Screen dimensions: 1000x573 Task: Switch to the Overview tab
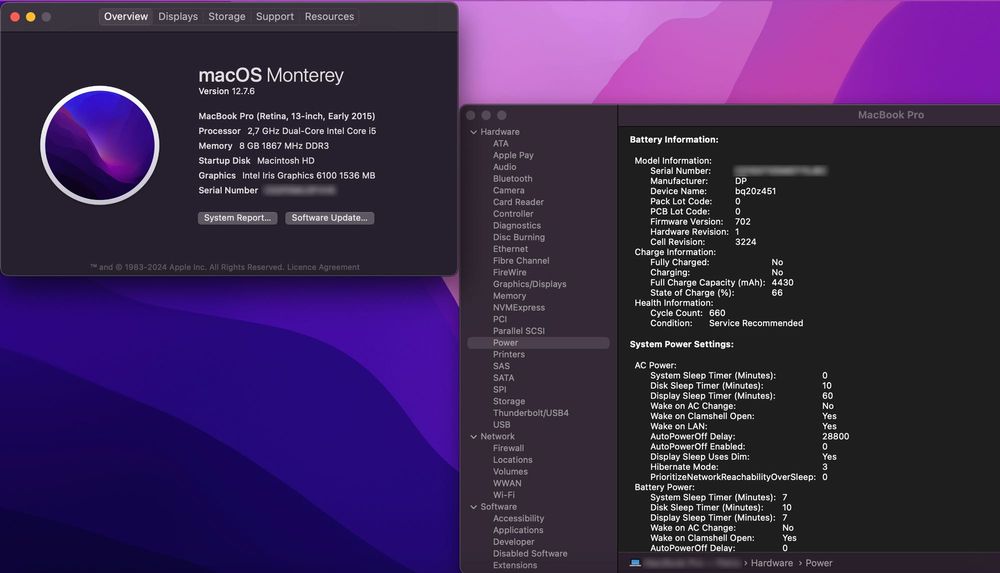[126, 17]
